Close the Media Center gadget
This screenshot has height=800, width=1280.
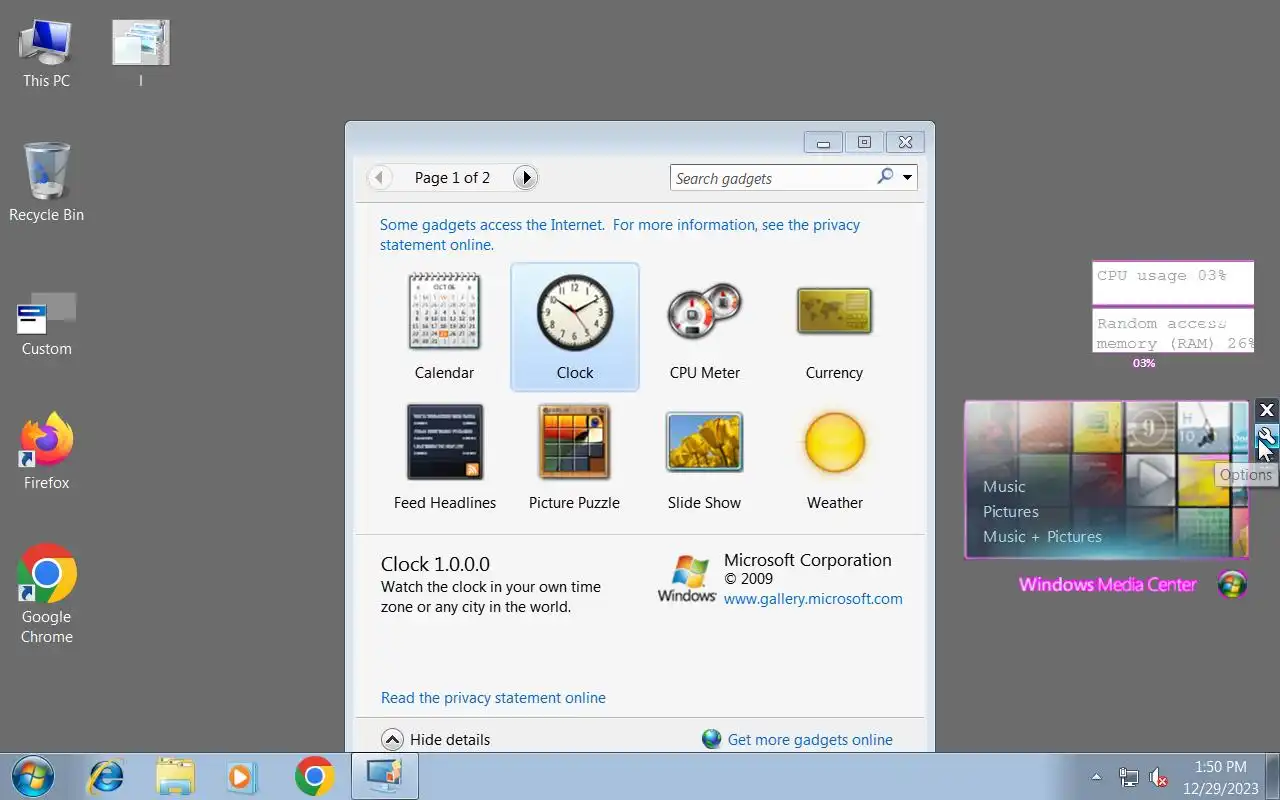coord(1267,410)
